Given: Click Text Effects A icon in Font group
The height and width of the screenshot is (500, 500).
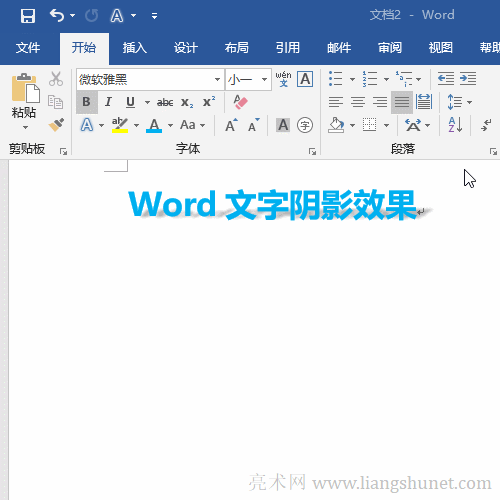Looking at the screenshot, I should [87, 125].
